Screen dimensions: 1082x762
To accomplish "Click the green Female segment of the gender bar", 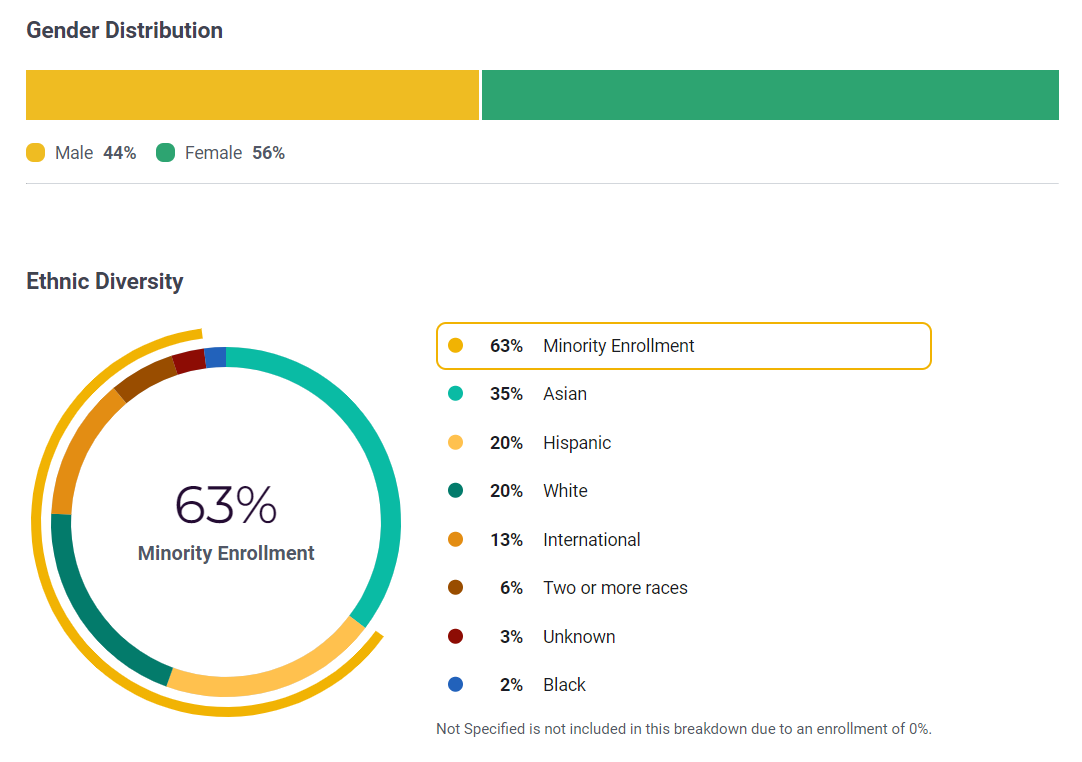I will [x=770, y=95].
